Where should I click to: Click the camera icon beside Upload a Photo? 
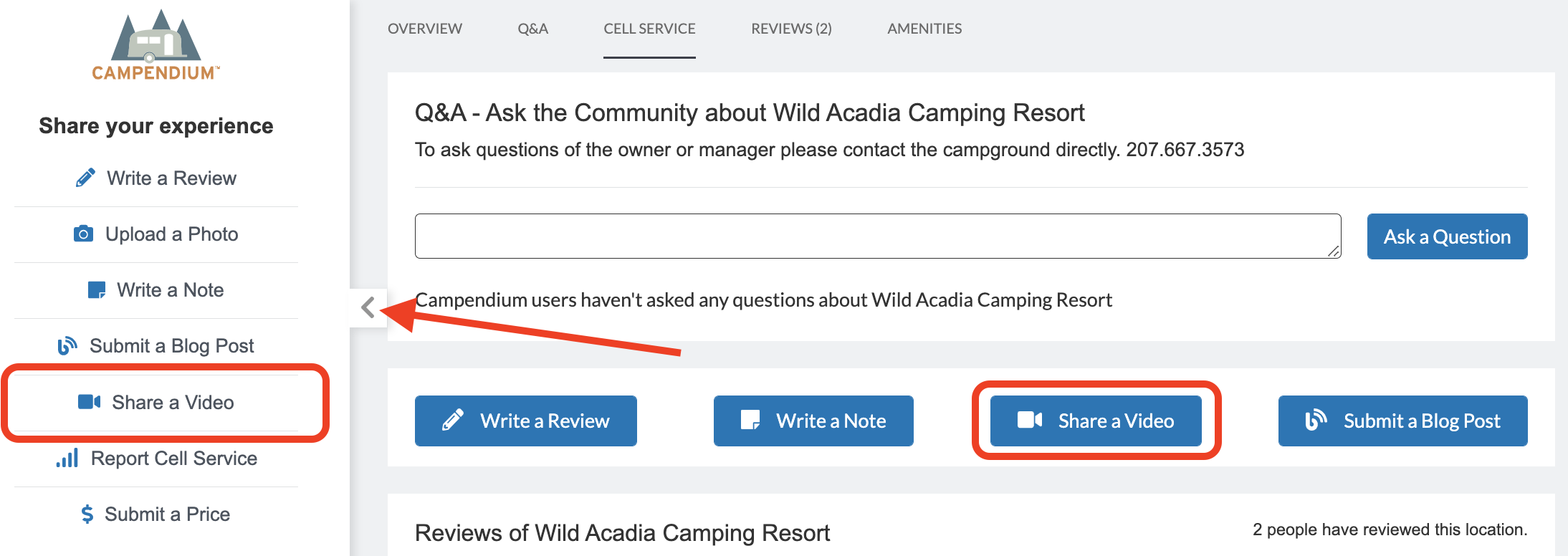coord(83,234)
